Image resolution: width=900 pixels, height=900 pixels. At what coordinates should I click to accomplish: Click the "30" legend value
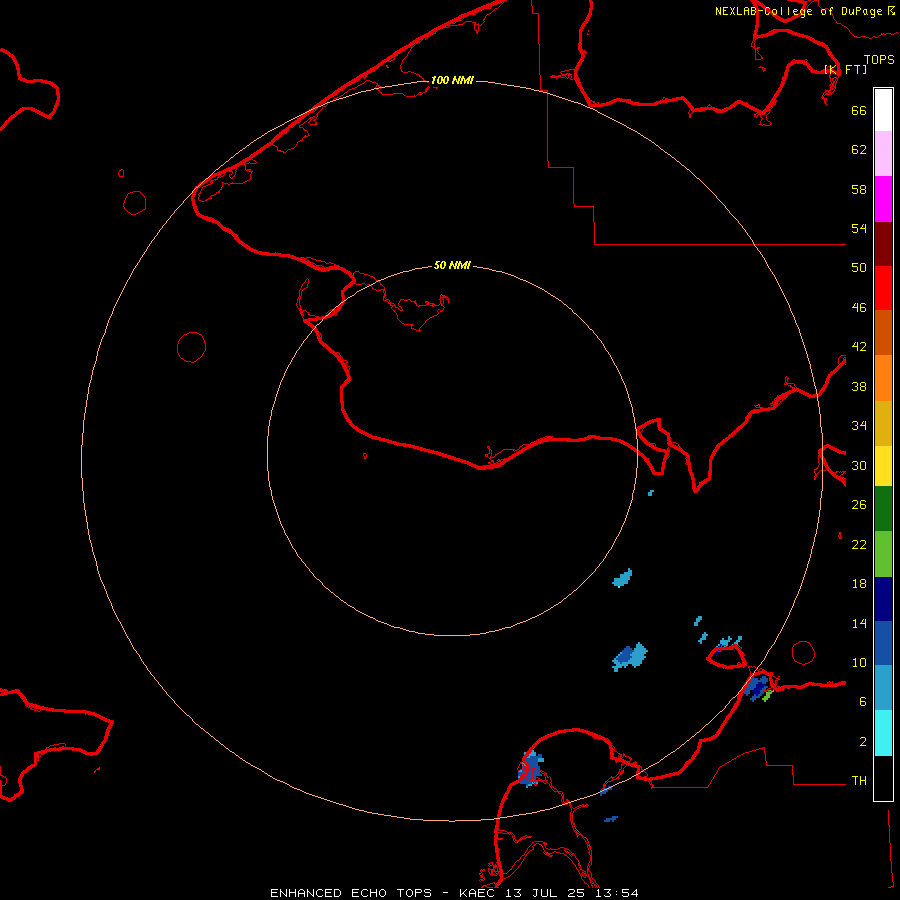pos(859,465)
